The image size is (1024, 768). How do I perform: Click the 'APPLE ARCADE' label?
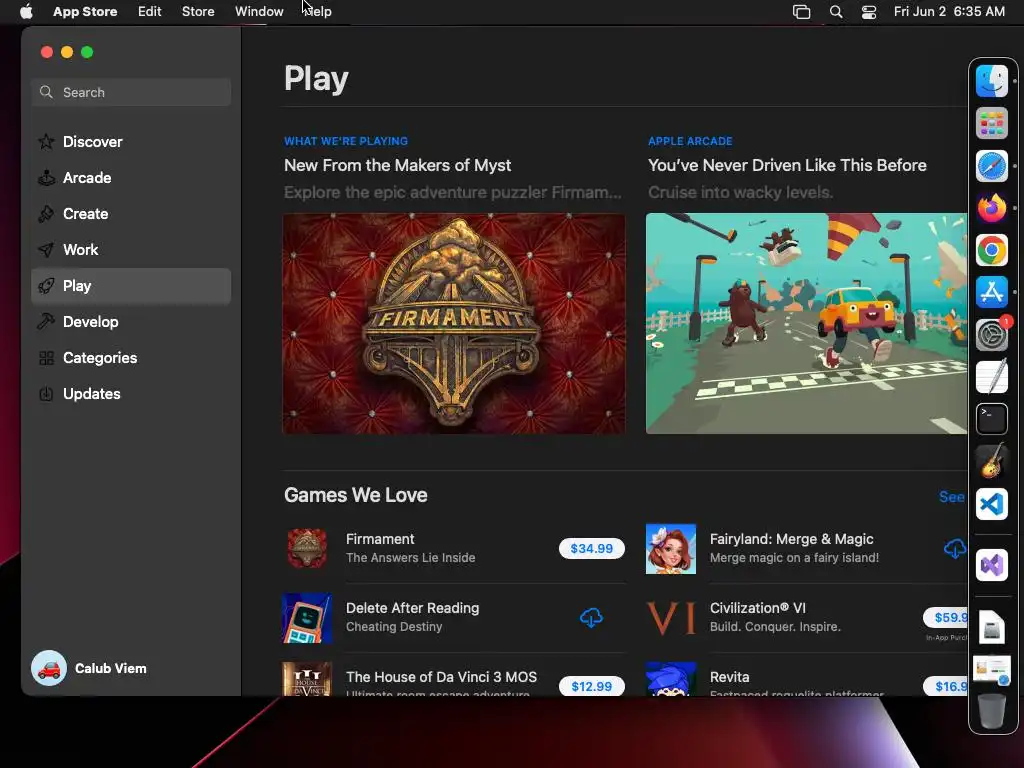pyautogui.click(x=690, y=141)
